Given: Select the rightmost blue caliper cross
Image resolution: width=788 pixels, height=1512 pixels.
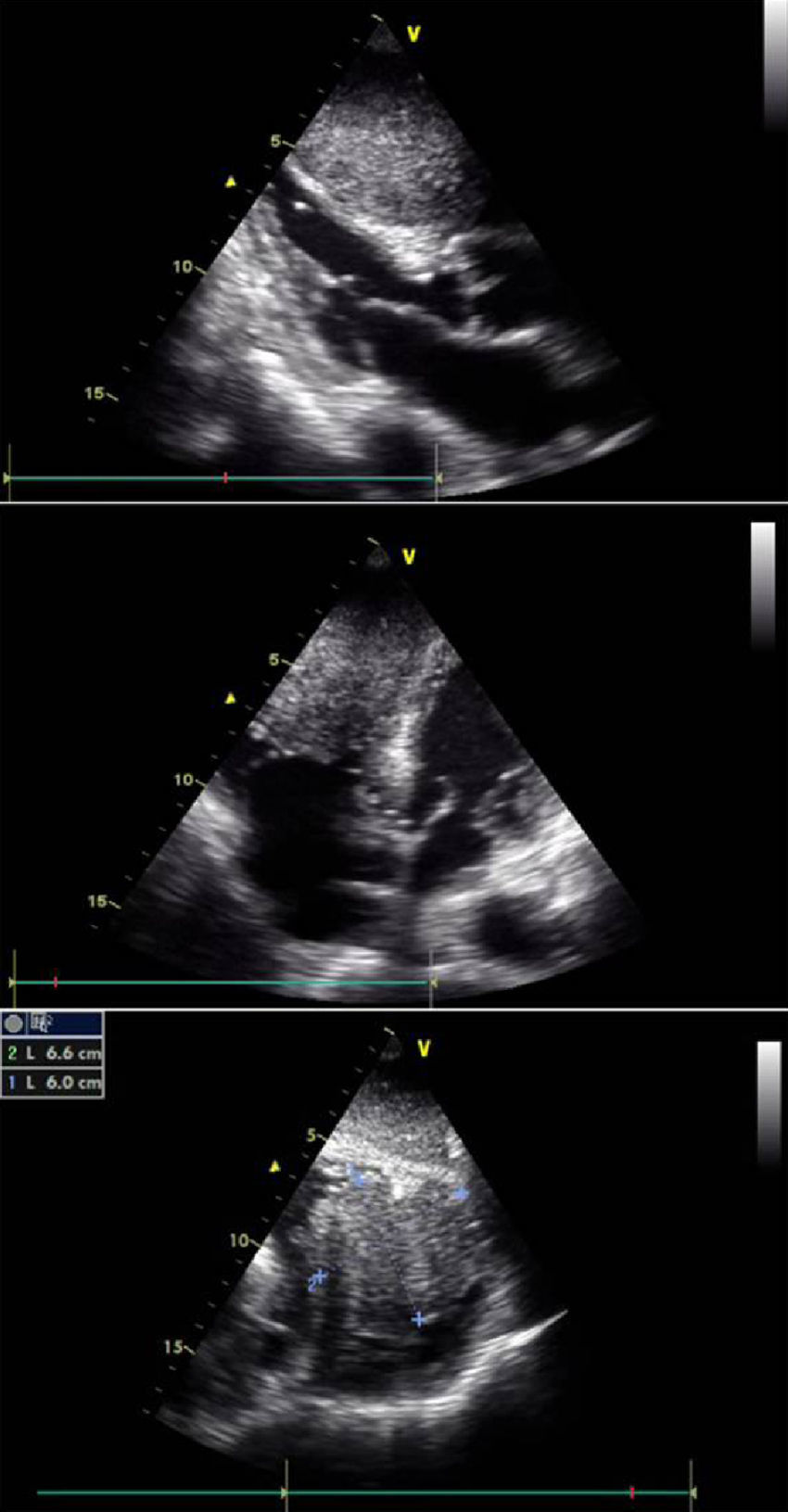Looking at the screenshot, I should coord(461,1194).
